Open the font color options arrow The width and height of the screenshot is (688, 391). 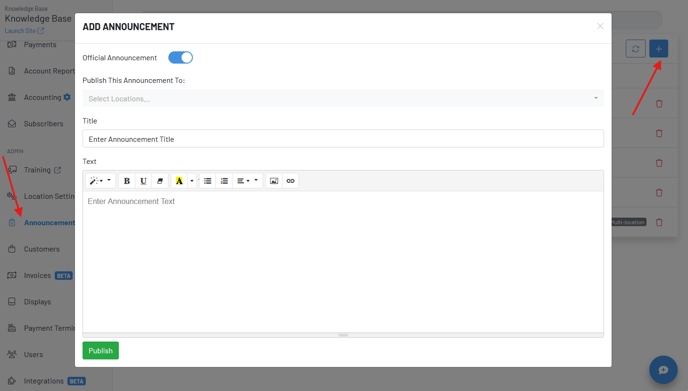point(192,181)
